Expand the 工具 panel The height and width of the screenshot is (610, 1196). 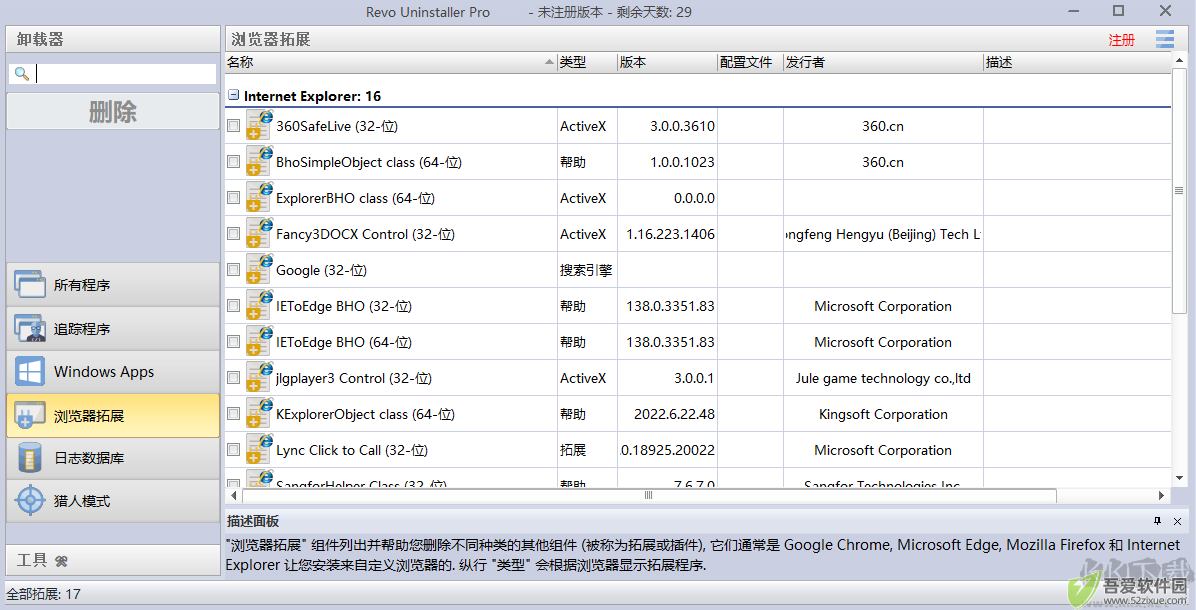(113, 560)
